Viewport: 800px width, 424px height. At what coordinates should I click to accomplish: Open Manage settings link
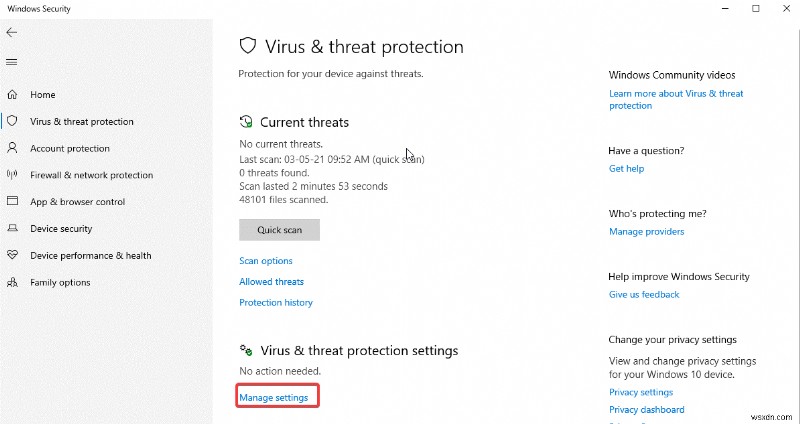(273, 398)
